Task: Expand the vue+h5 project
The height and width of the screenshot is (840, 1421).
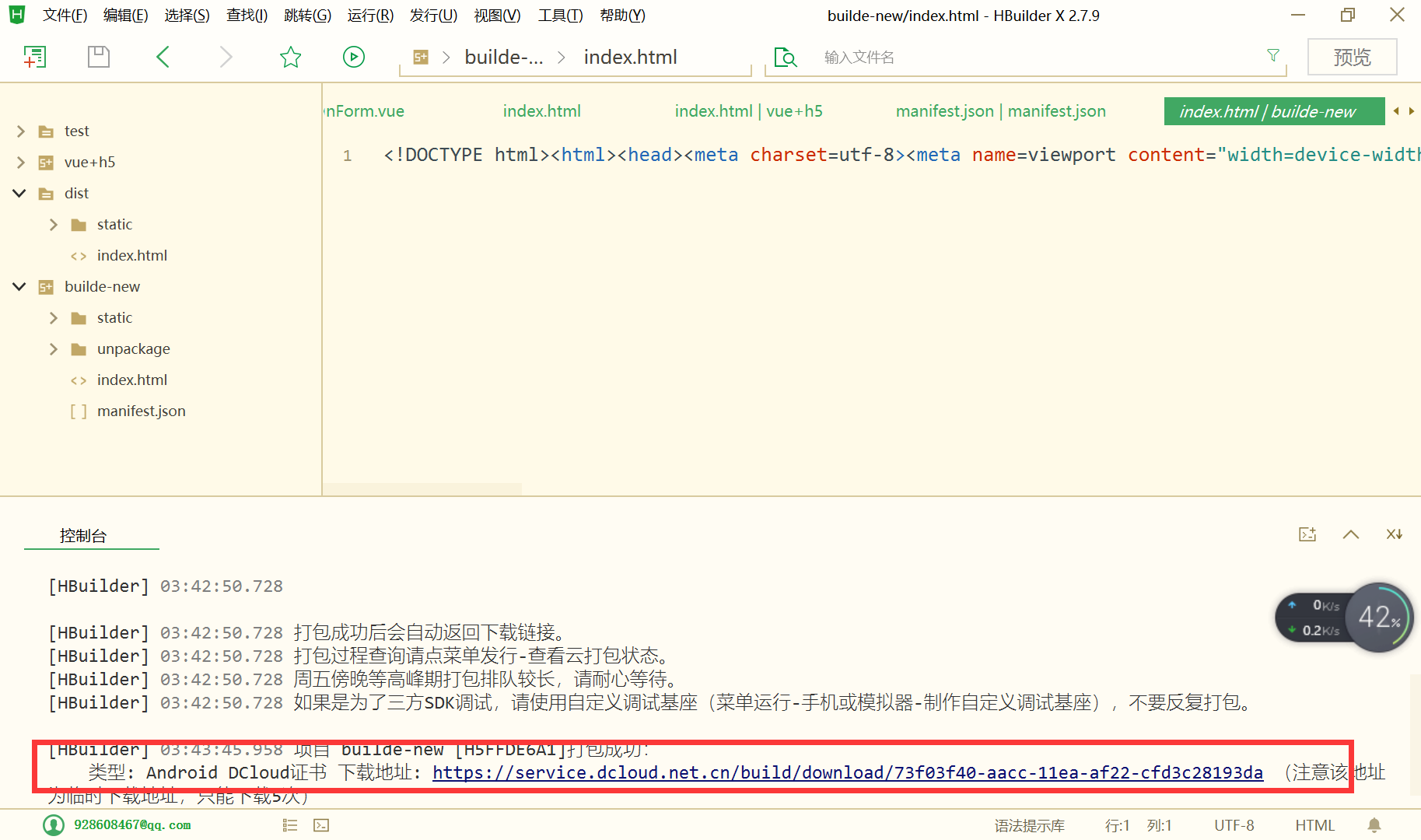Action: click(21, 163)
